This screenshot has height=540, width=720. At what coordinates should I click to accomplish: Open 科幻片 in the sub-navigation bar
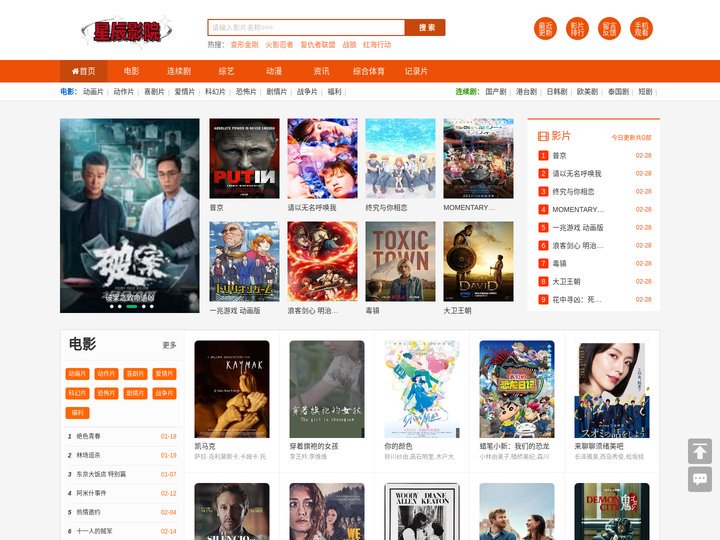pos(215,92)
